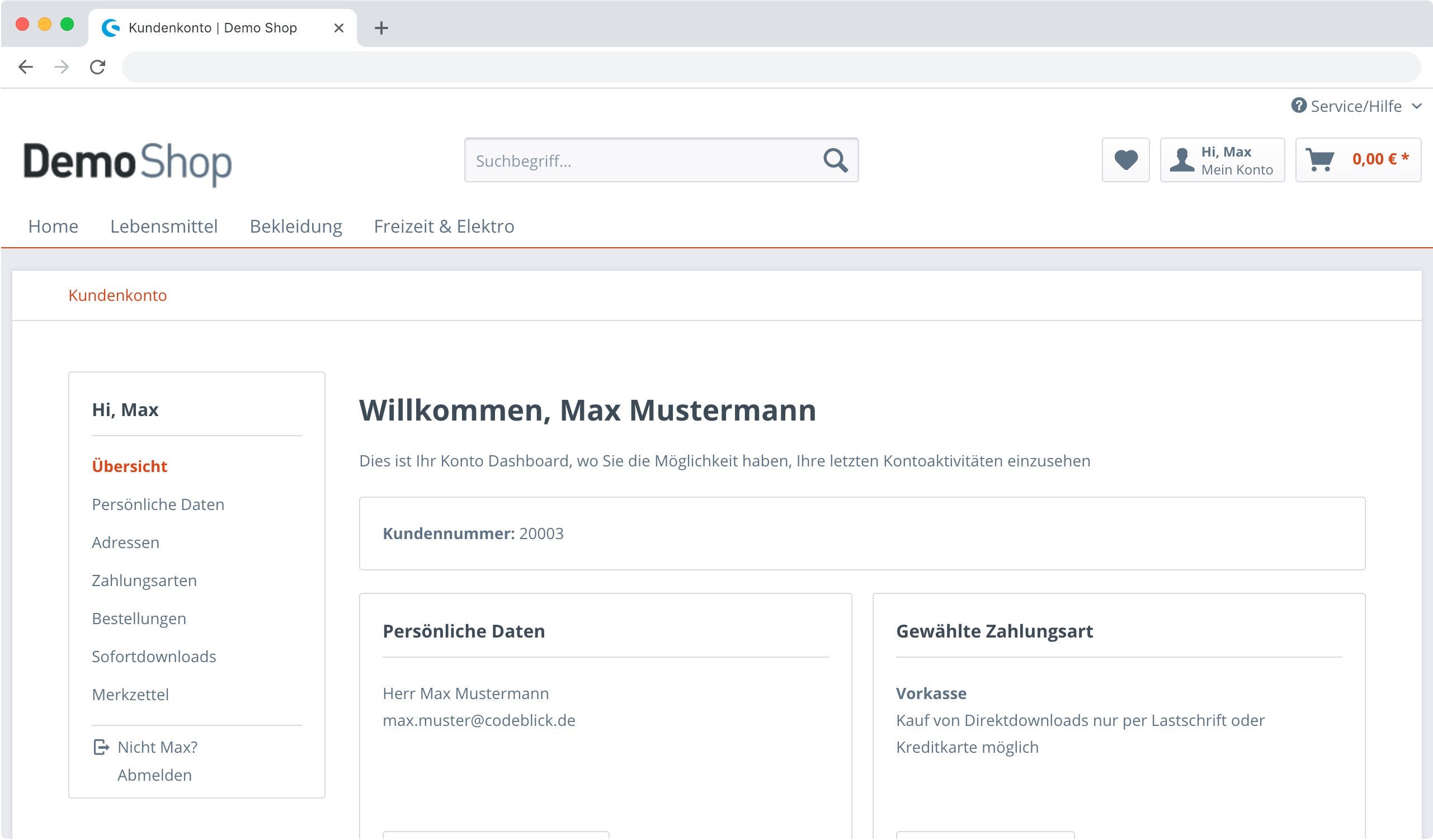Click the Kundenkonto breadcrumb
The height and width of the screenshot is (840, 1433).
pyautogui.click(x=117, y=295)
